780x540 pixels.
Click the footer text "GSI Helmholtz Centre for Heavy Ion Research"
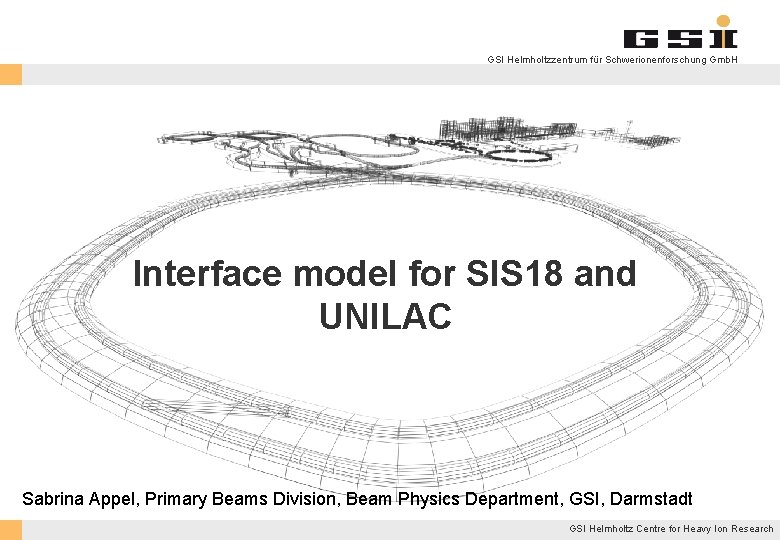pos(671,529)
